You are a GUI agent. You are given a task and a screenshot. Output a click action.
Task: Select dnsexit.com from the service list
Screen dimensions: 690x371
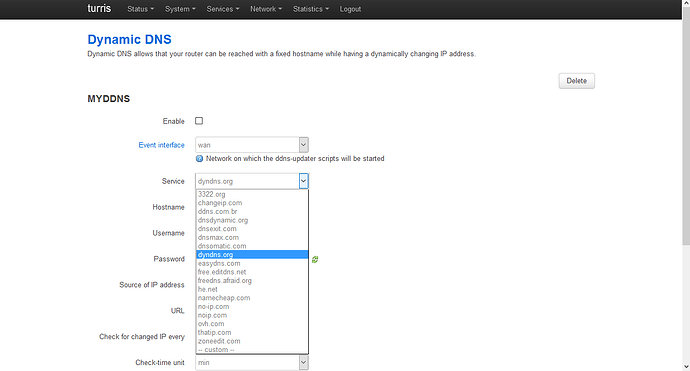(252, 229)
